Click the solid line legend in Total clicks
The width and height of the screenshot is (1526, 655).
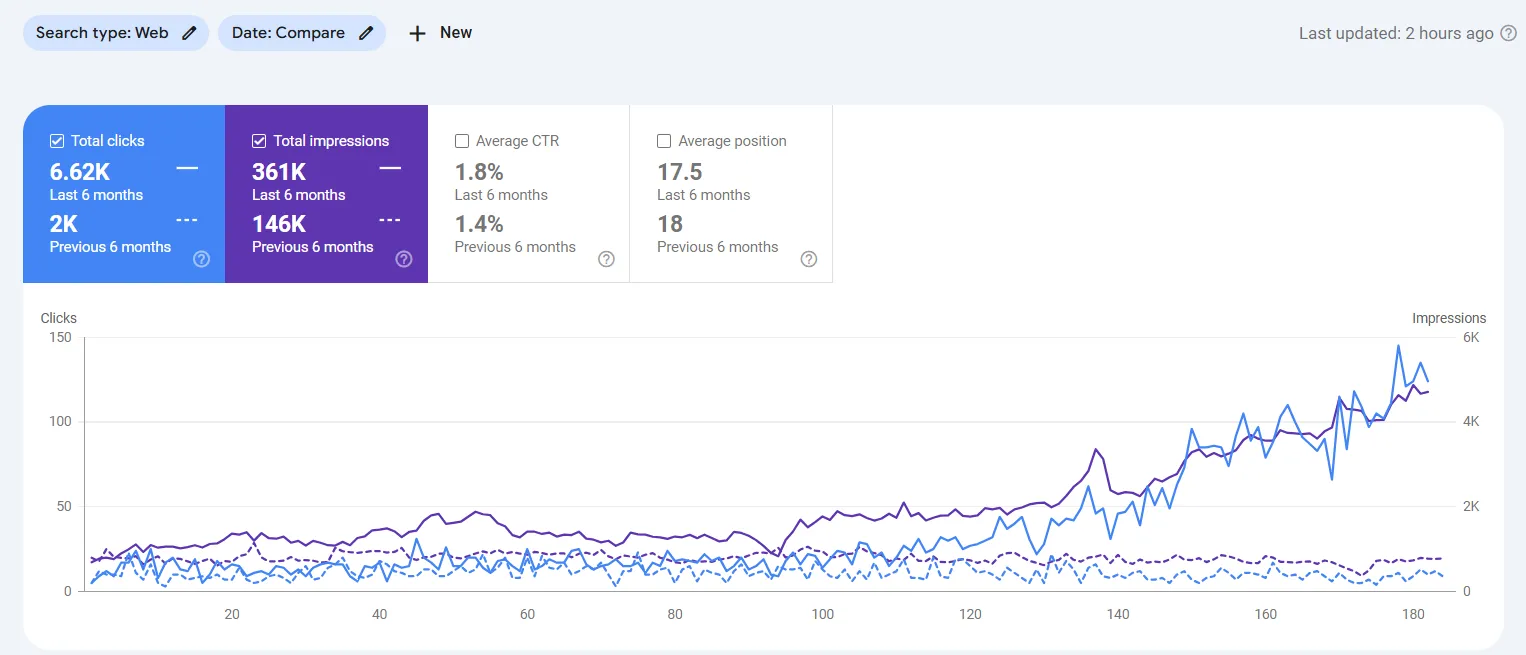tap(187, 168)
